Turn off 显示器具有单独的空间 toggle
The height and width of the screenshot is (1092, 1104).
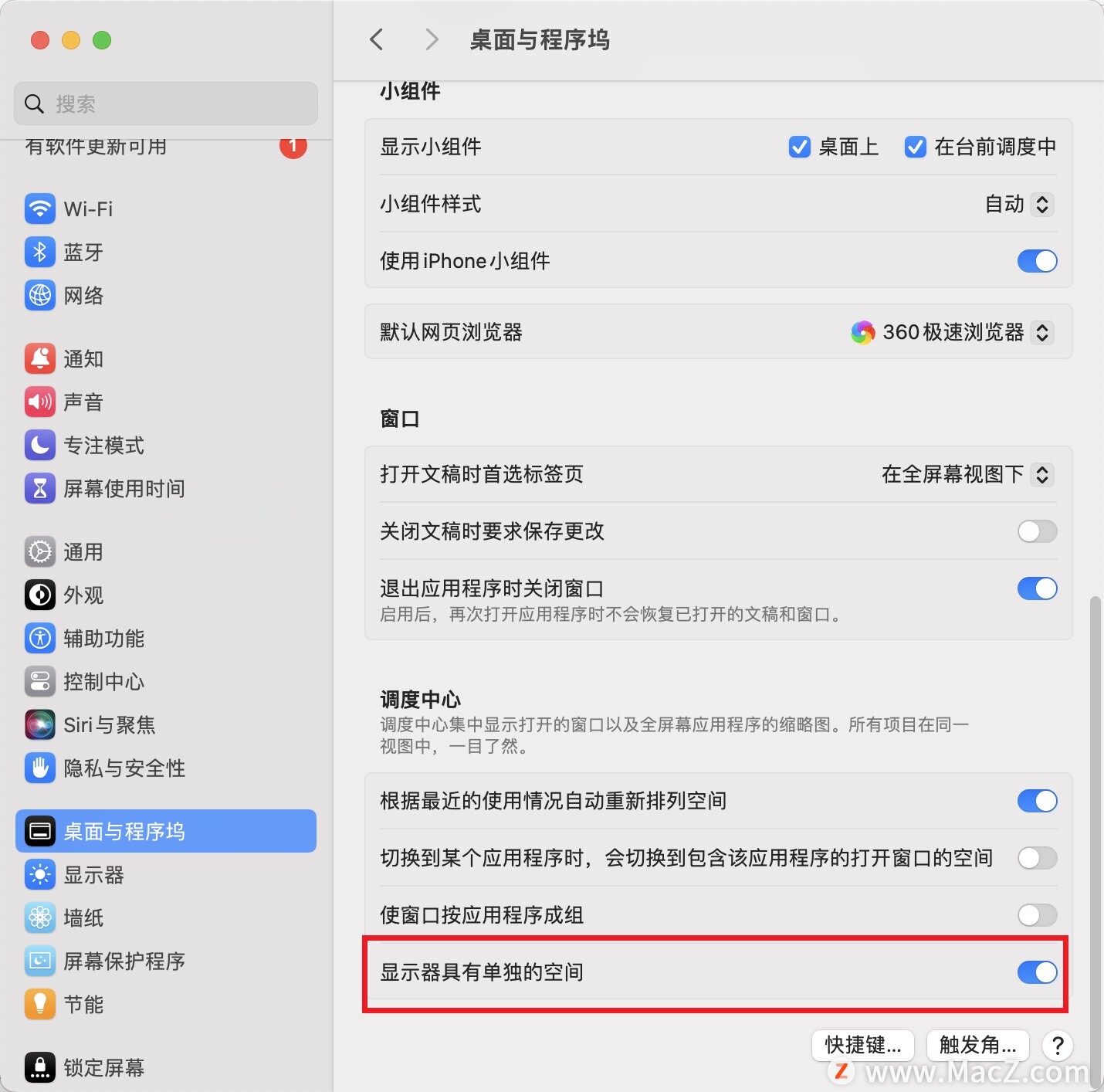pyautogui.click(x=1037, y=972)
